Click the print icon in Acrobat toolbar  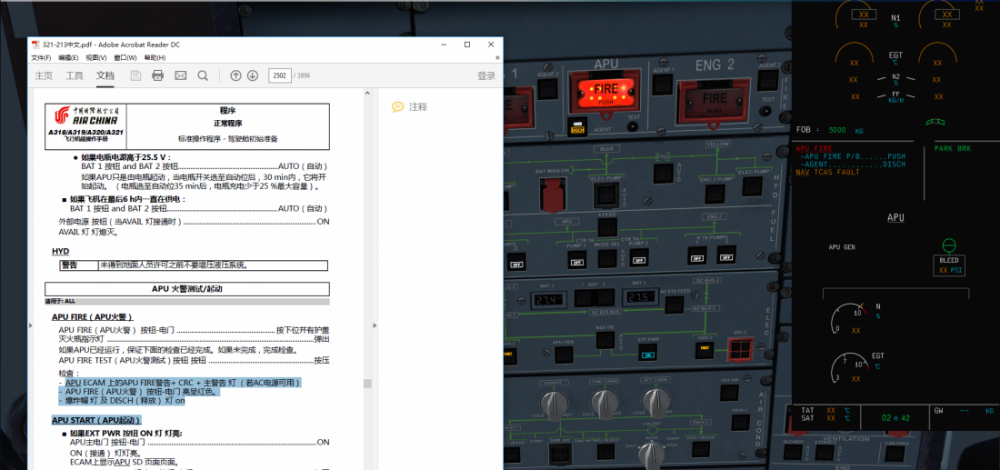click(158, 75)
